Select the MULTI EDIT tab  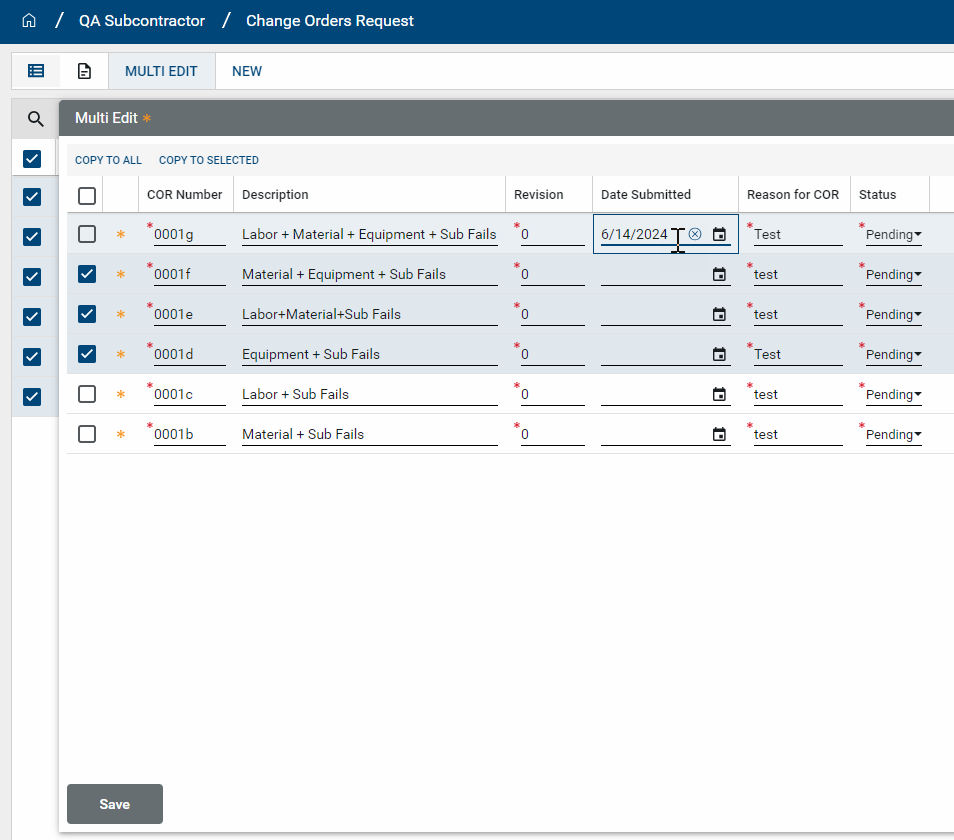click(x=161, y=71)
